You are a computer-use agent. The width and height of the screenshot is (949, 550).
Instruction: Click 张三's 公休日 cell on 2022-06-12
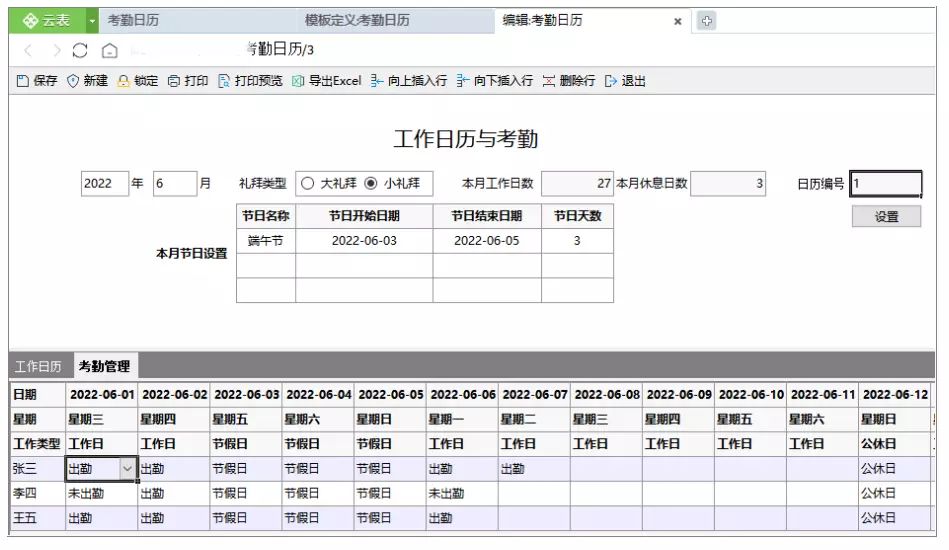(x=895, y=469)
